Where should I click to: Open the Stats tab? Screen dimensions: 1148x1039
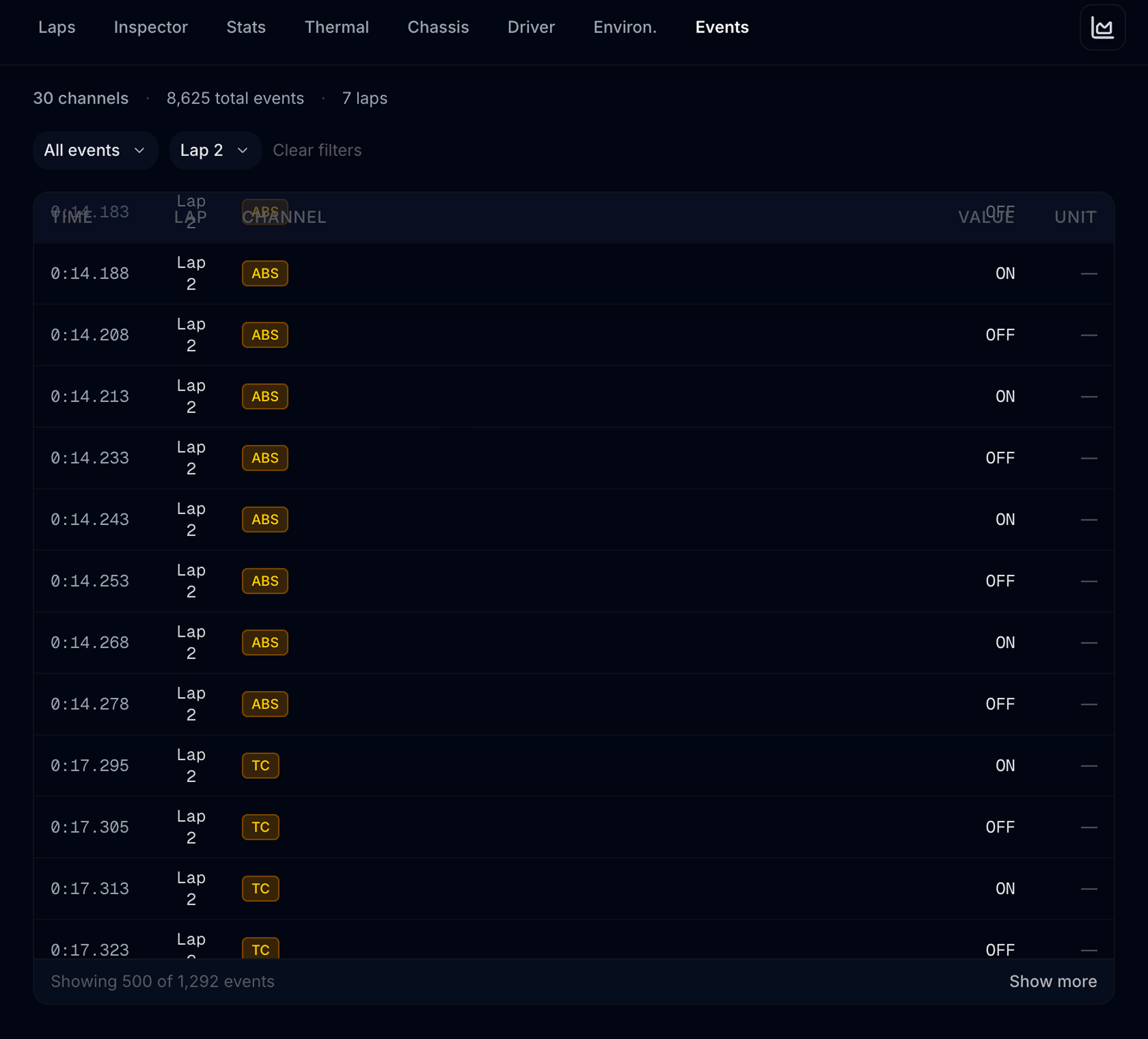(x=246, y=27)
